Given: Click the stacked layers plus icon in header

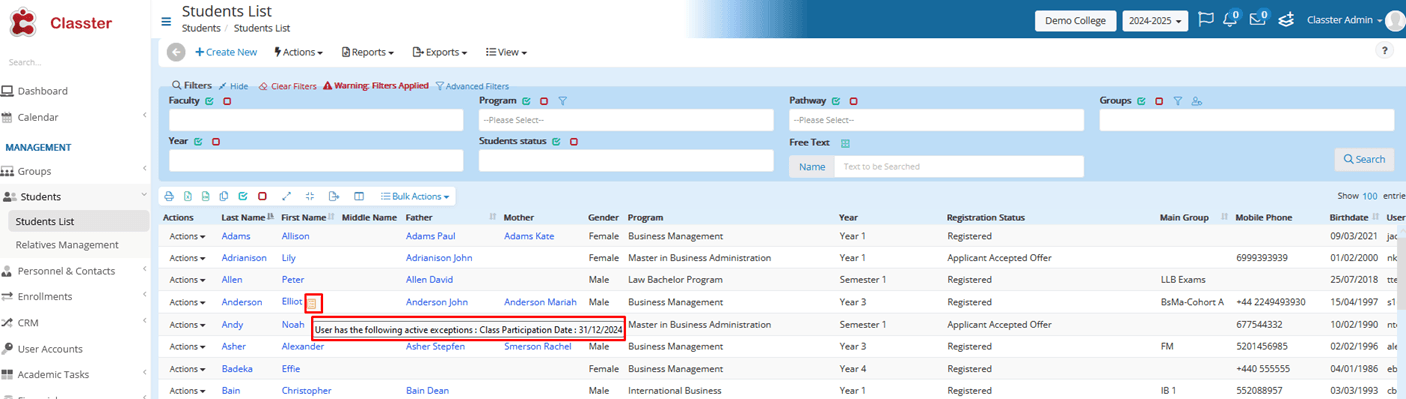Looking at the screenshot, I should tap(1286, 20).
